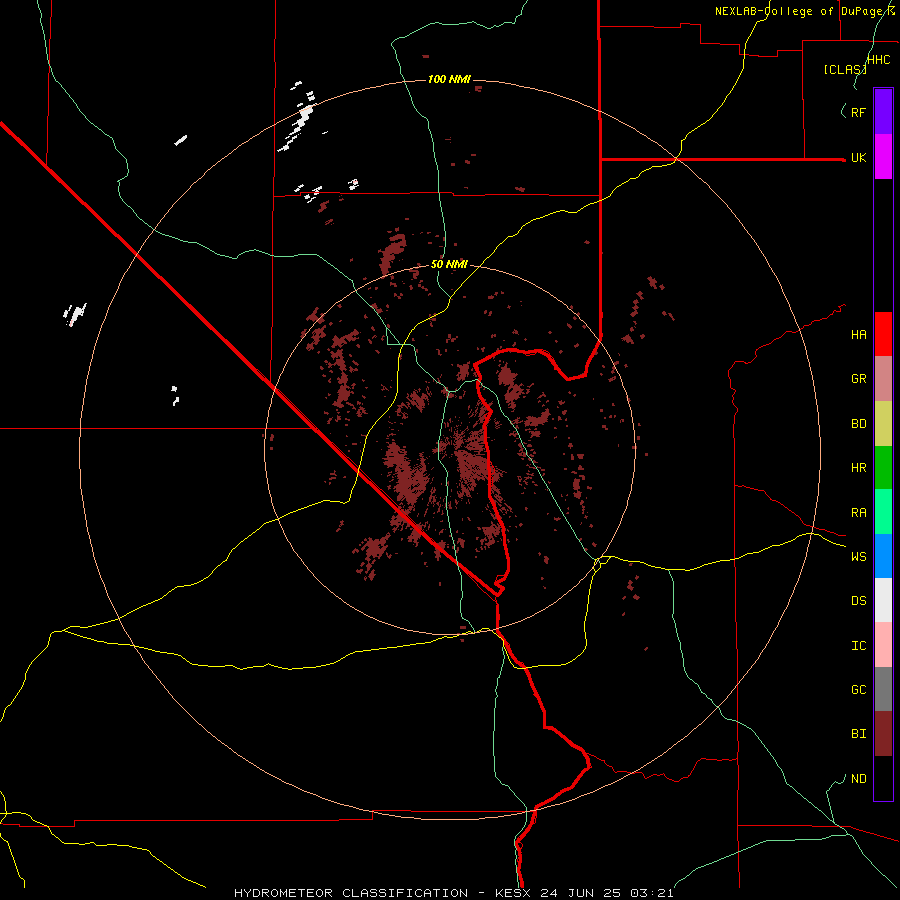Click the ND legend label
The width and height of the screenshot is (900, 900).
point(858,779)
